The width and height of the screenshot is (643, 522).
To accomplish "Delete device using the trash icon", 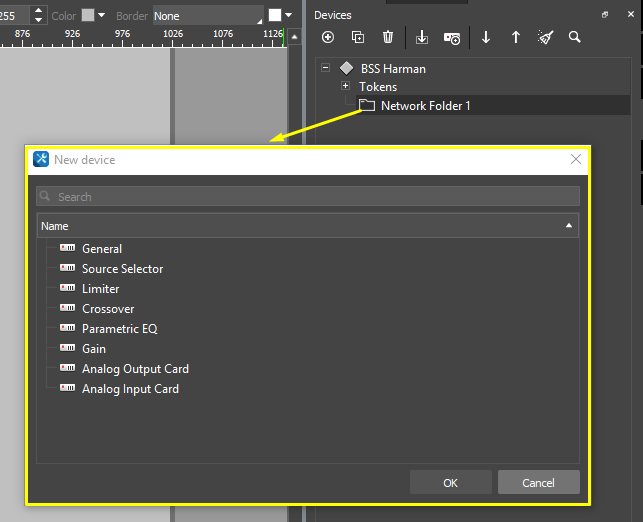I will point(388,37).
